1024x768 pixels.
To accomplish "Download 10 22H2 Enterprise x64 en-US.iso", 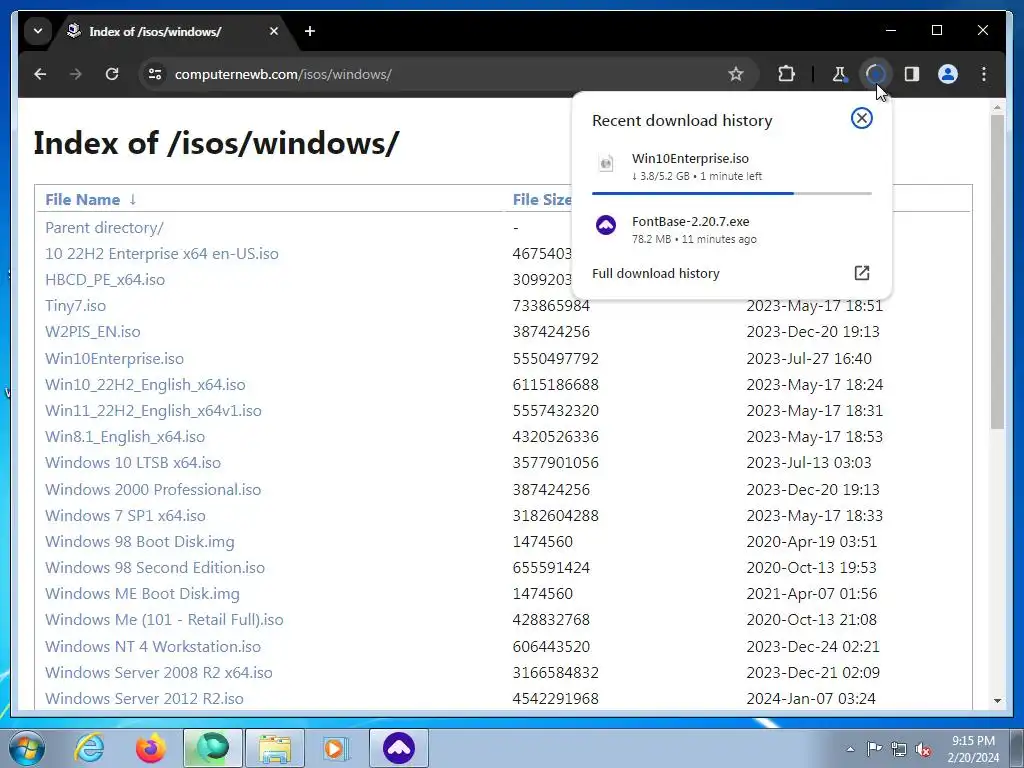I will point(161,253).
